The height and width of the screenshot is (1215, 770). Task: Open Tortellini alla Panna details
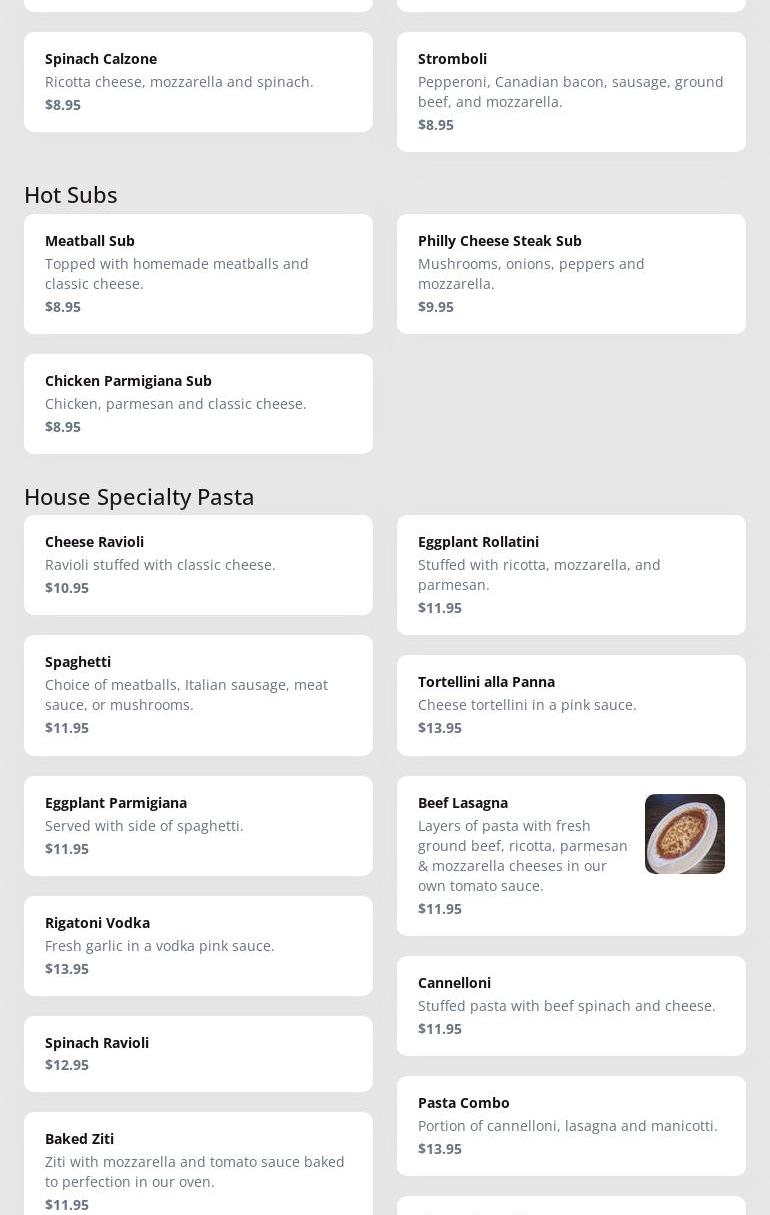tap(571, 705)
